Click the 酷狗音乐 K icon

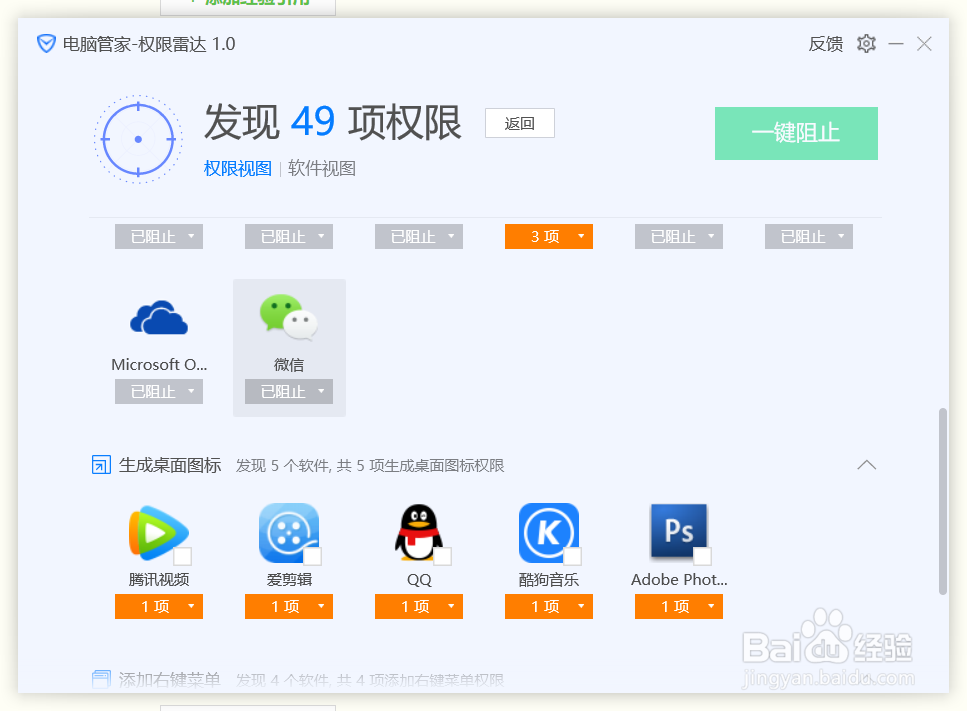tap(549, 533)
